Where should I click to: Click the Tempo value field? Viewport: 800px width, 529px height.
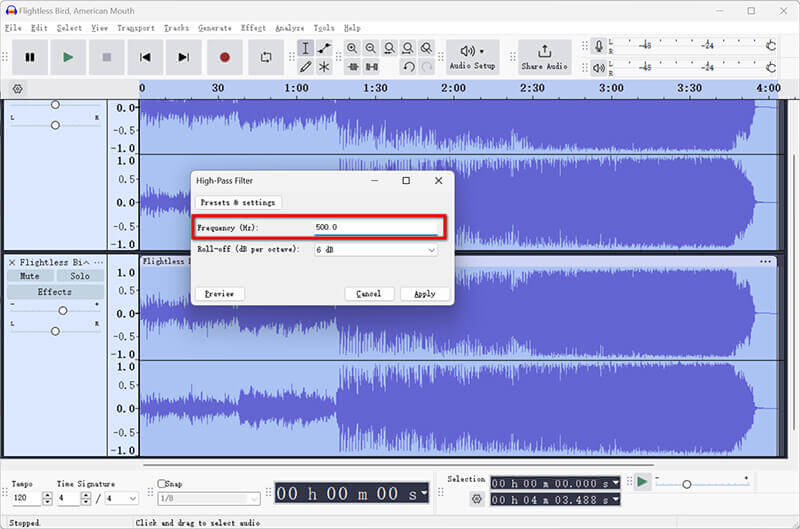(26, 498)
